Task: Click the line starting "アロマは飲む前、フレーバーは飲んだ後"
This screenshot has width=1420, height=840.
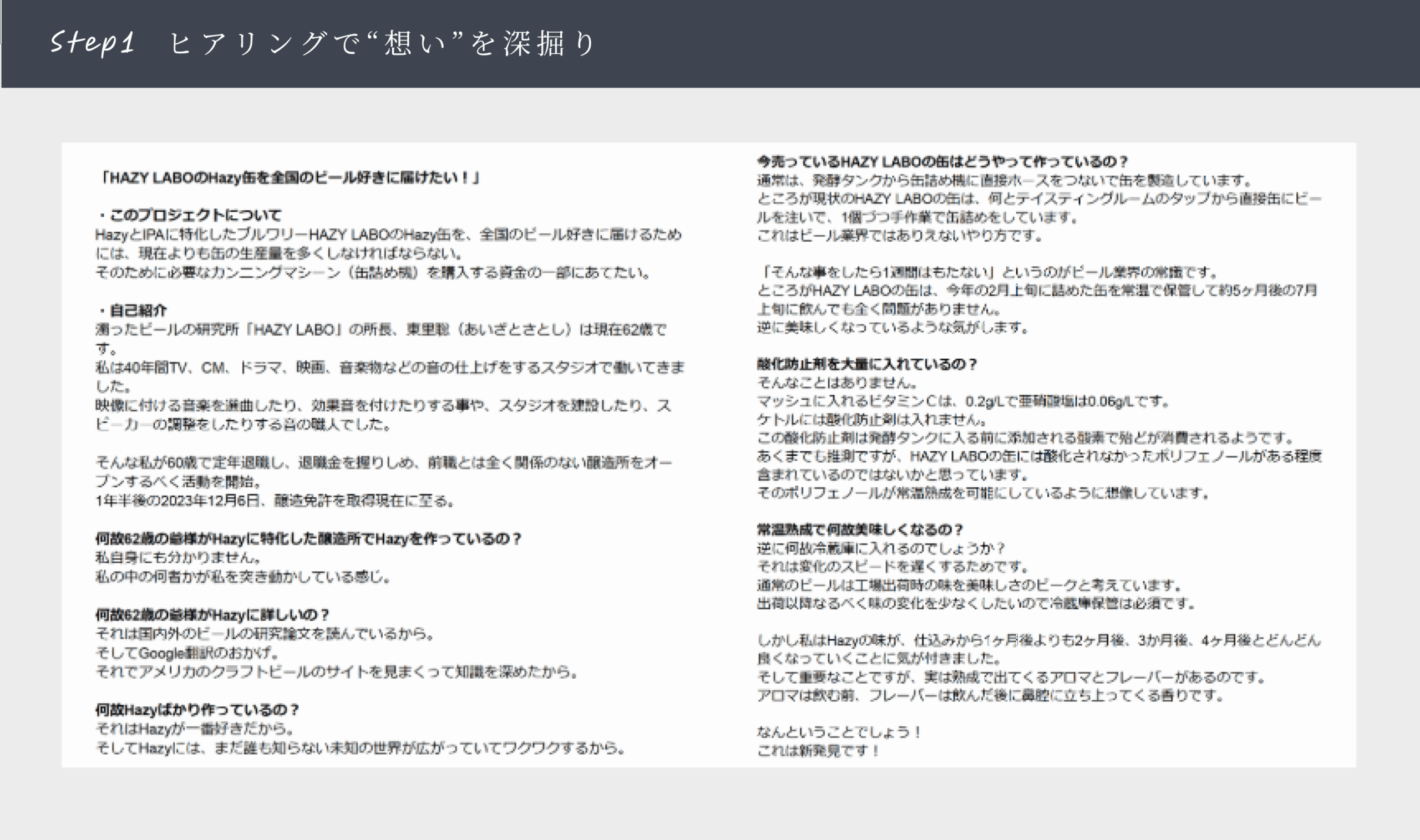Action: coord(991,695)
